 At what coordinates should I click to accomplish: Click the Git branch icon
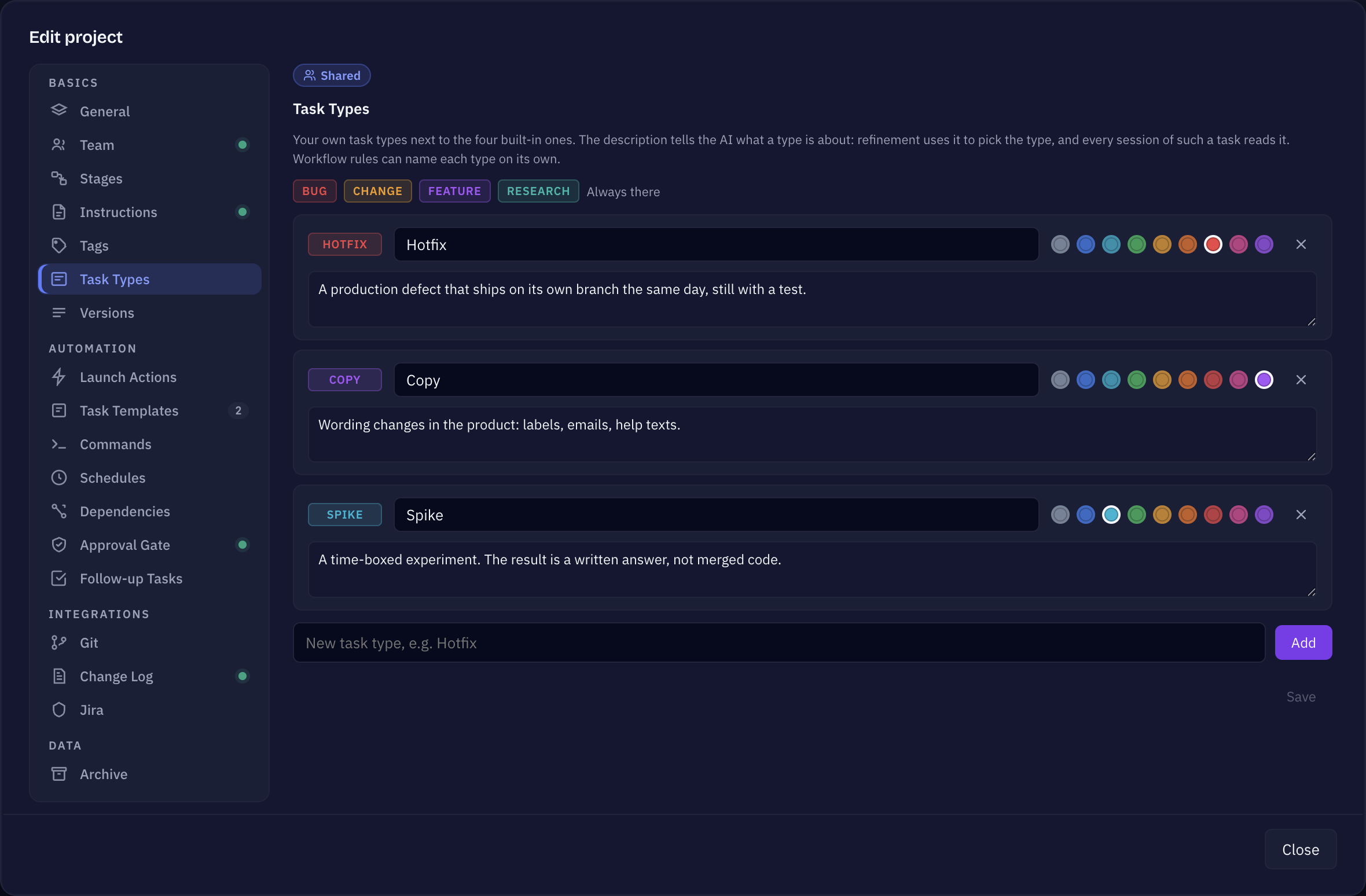click(x=58, y=642)
